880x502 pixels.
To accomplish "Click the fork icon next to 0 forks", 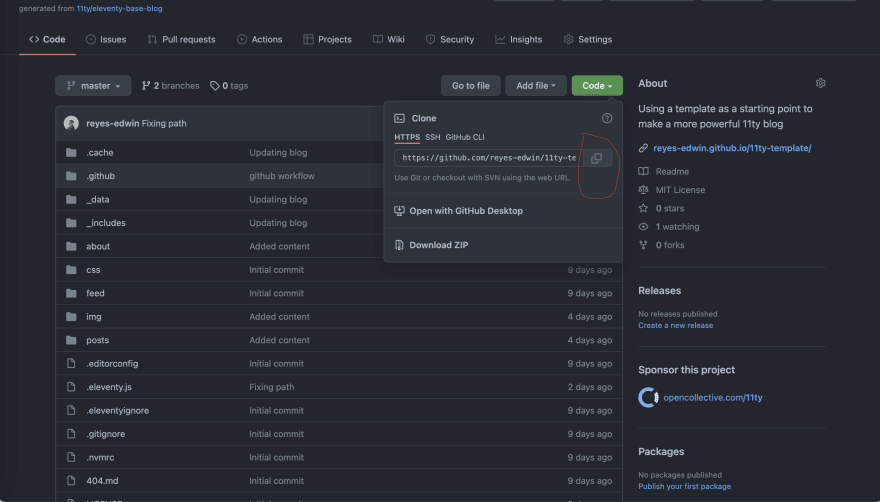I will point(643,245).
